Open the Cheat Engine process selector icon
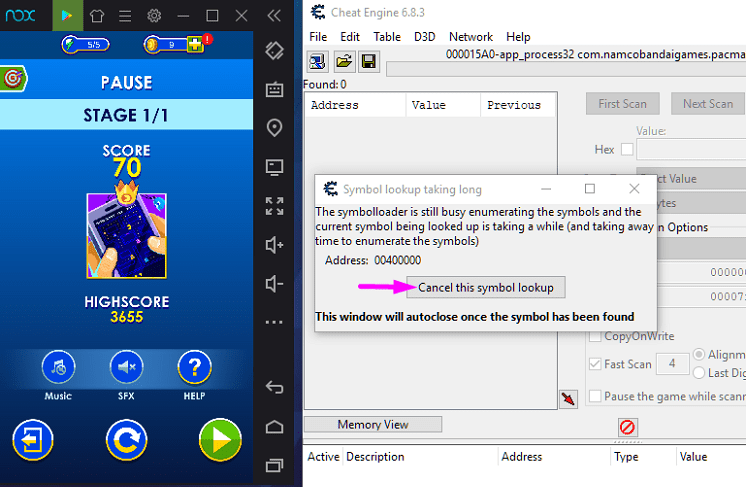This screenshot has width=746, height=487. coord(317,61)
